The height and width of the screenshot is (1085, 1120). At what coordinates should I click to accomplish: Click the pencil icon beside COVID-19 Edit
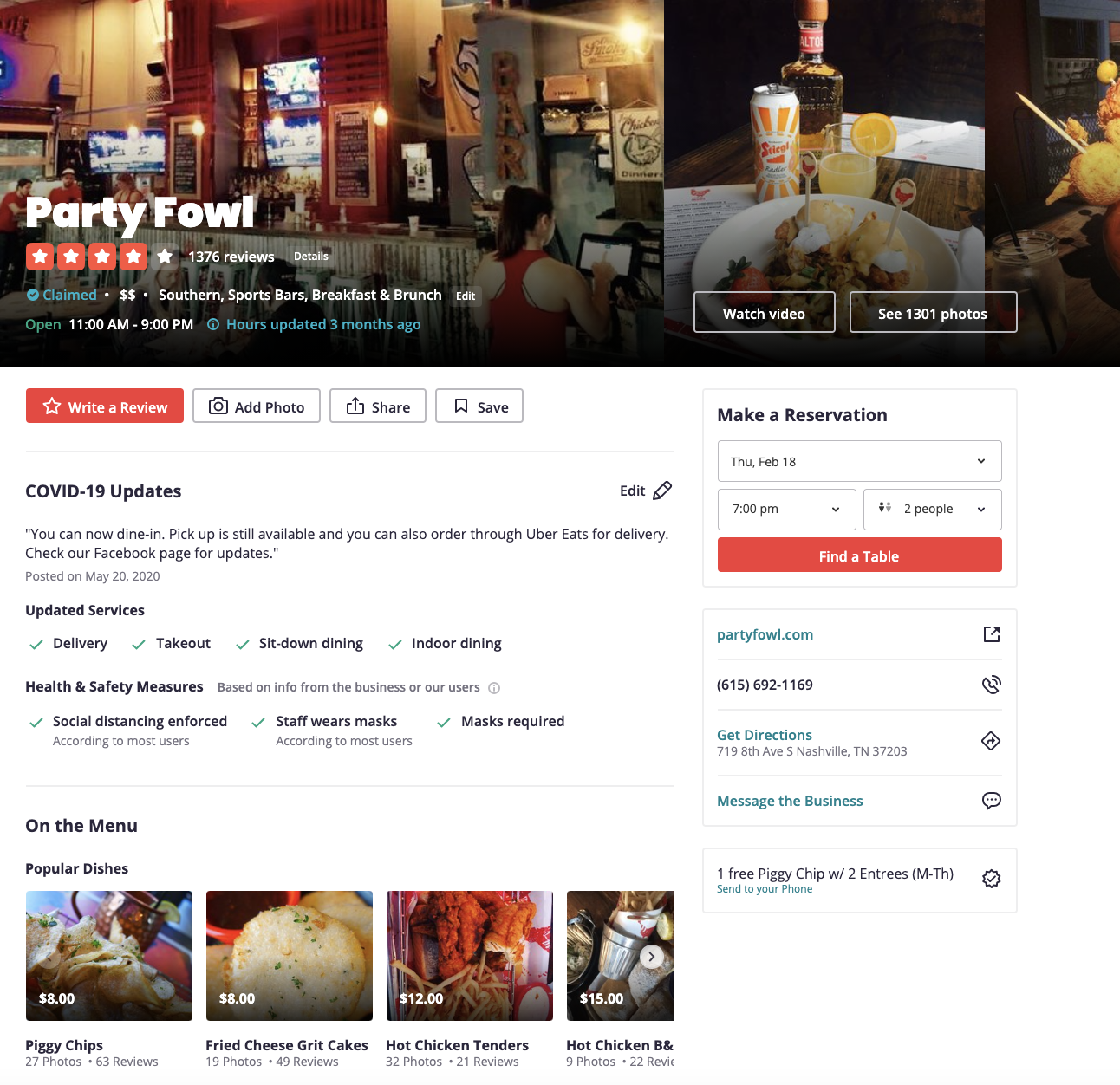(x=662, y=491)
